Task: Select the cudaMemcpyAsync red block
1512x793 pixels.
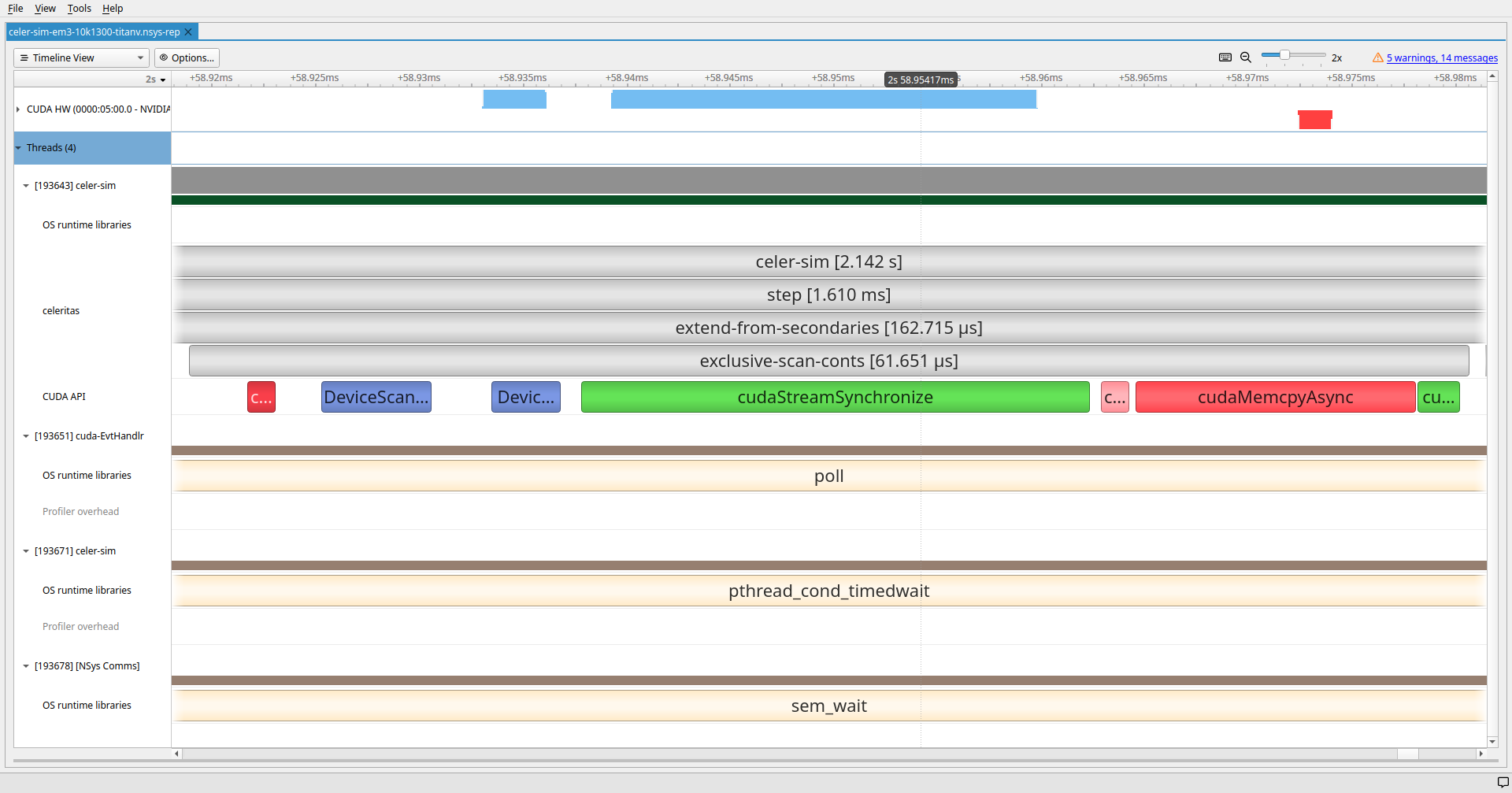Action: click(1275, 397)
